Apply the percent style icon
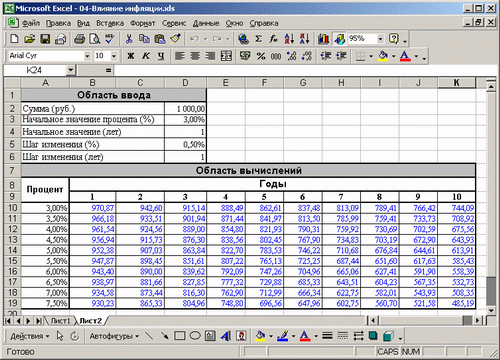The image size is (500, 360). click(x=261, y=56)
